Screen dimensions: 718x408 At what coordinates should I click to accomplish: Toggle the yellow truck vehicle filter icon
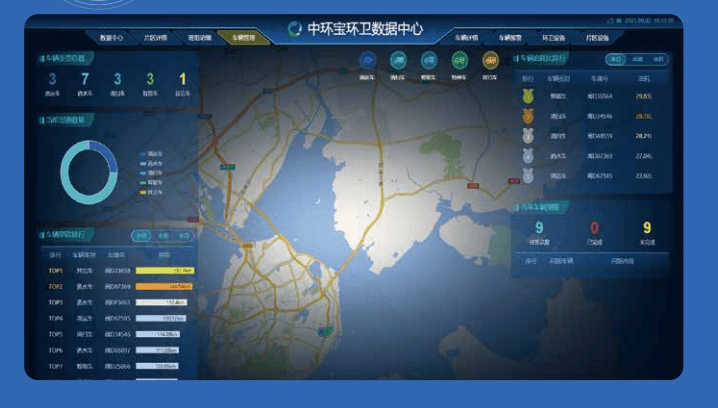(490, 60)
